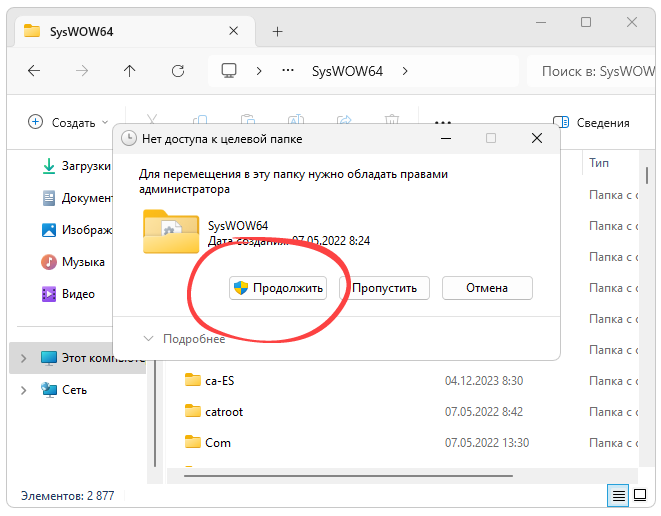The width and height of the screenshot is (661, 516).
Task: Open the toolbar more options ellipsis
Action: click(443, 122)
